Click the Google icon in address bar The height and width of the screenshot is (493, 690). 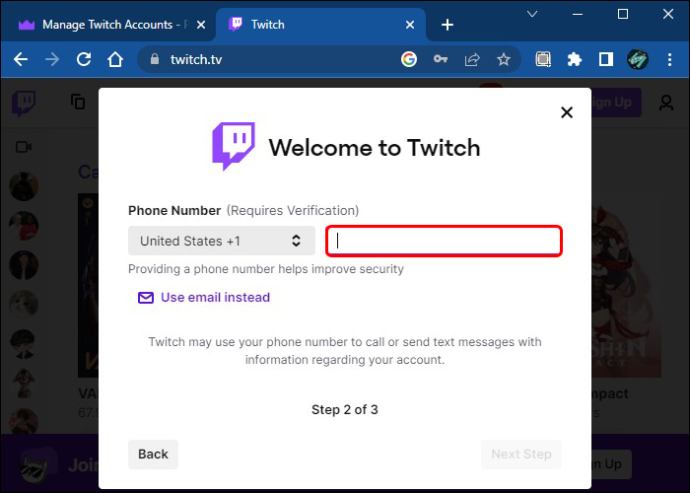pos(409,59)
